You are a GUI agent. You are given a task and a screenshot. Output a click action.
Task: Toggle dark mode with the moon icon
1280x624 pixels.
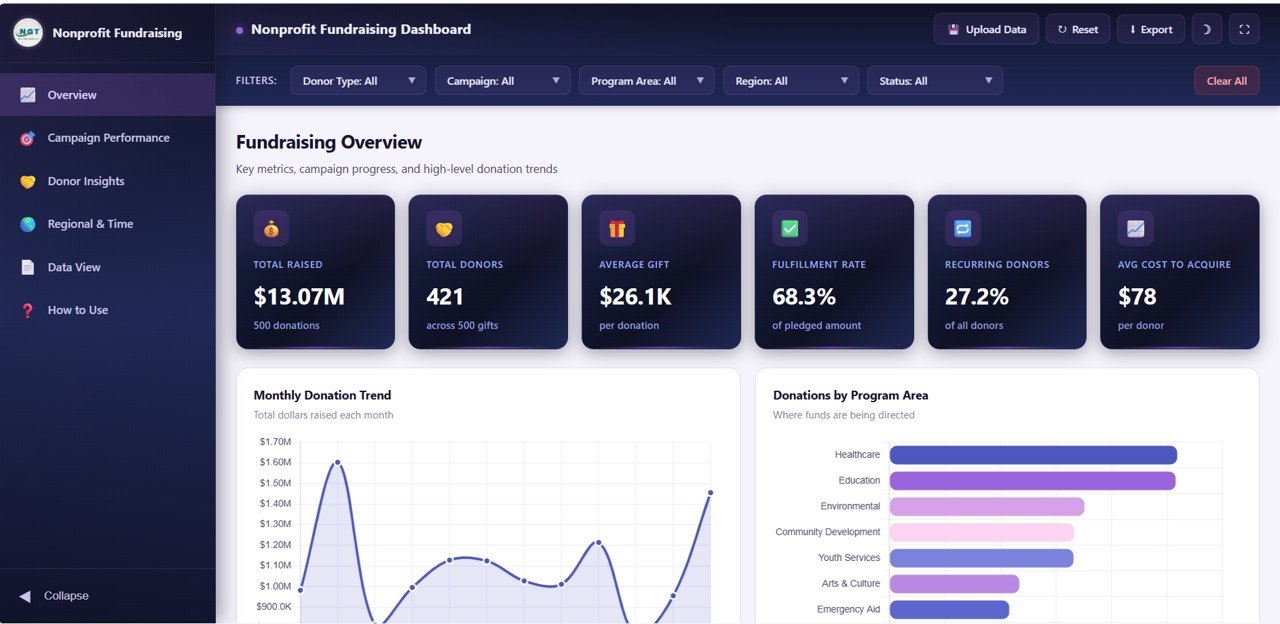(x=1206, y=30)
